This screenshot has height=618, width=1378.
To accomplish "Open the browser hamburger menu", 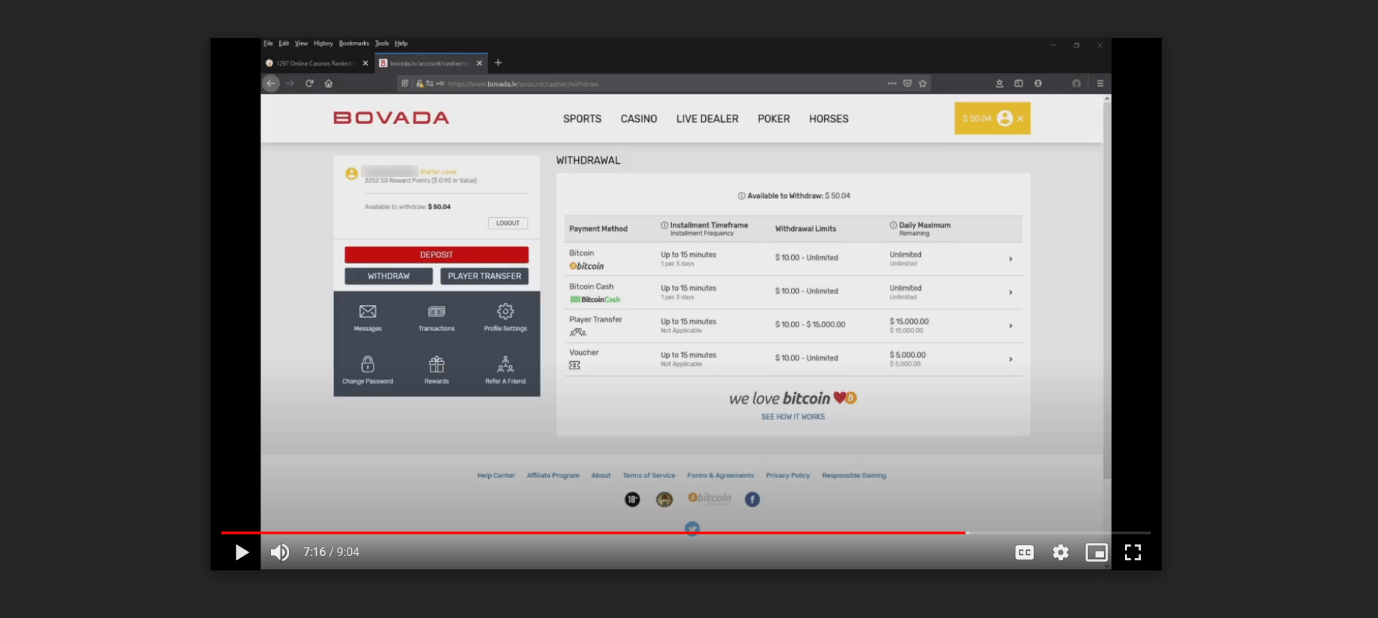I will click(1100, 84).
